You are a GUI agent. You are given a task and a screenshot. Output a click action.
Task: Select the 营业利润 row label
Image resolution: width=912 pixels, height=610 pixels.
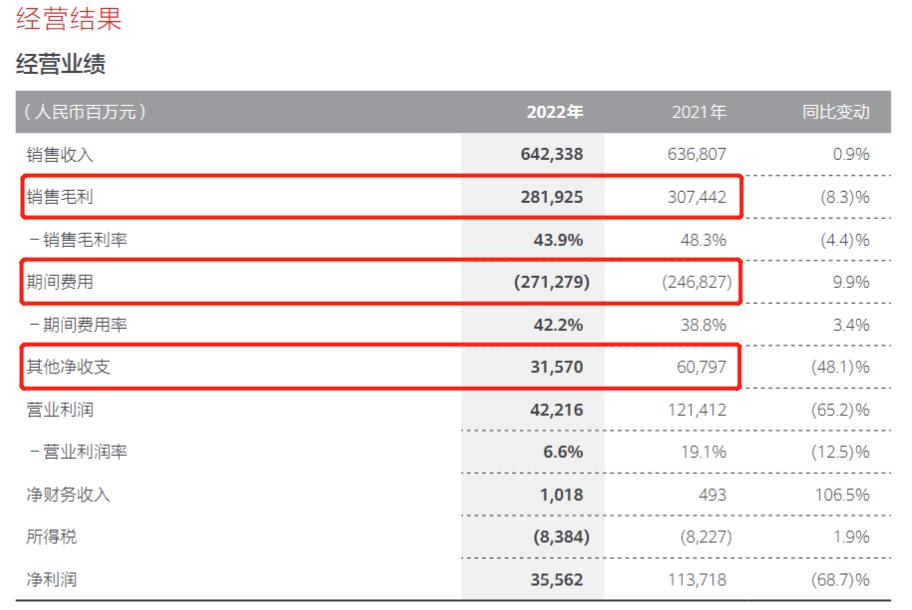coord(61,410)
